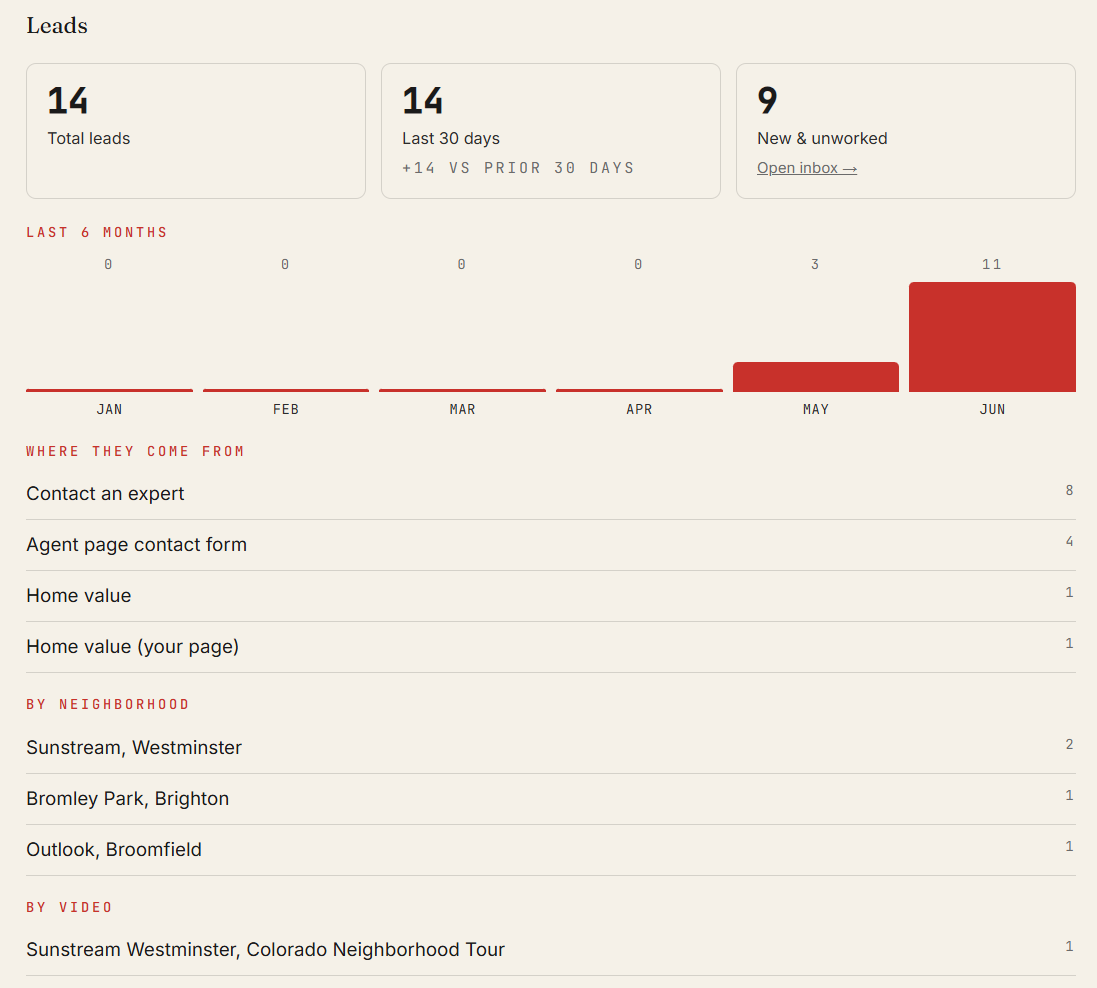Click the JAN bar baseline

coord(109,390)
